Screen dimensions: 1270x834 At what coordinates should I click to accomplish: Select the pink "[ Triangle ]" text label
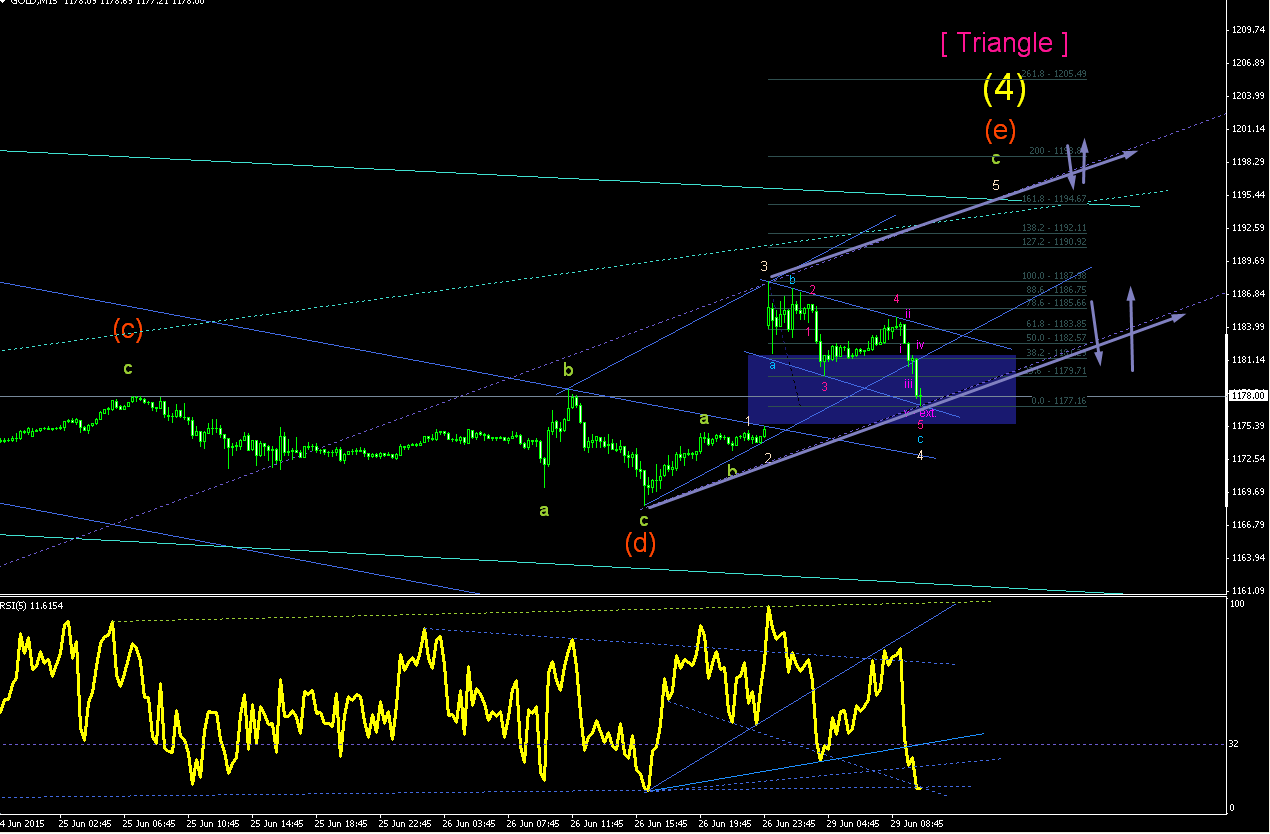[x=1004, y=43]
